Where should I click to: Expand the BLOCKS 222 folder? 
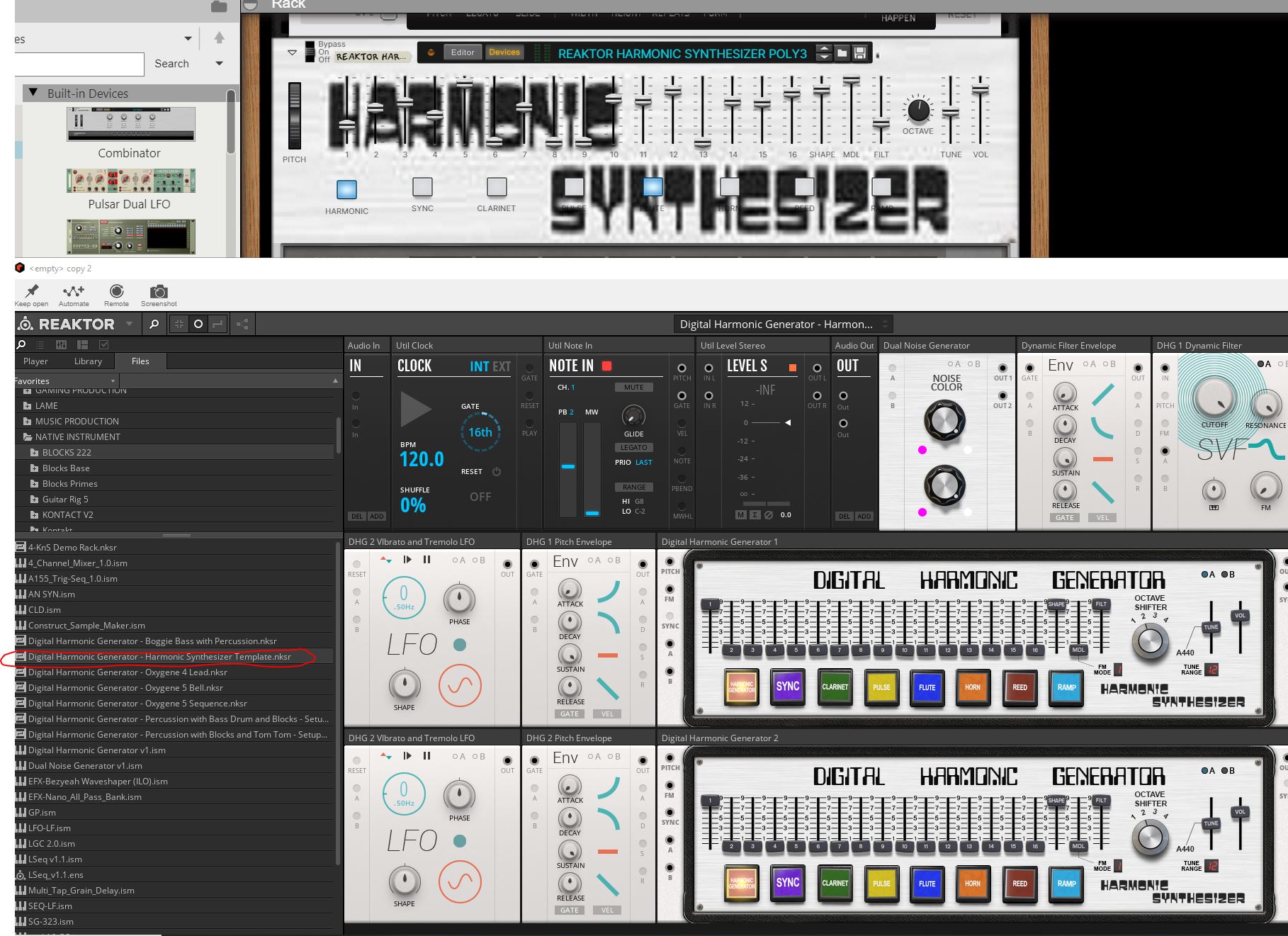tap(34, 453)
